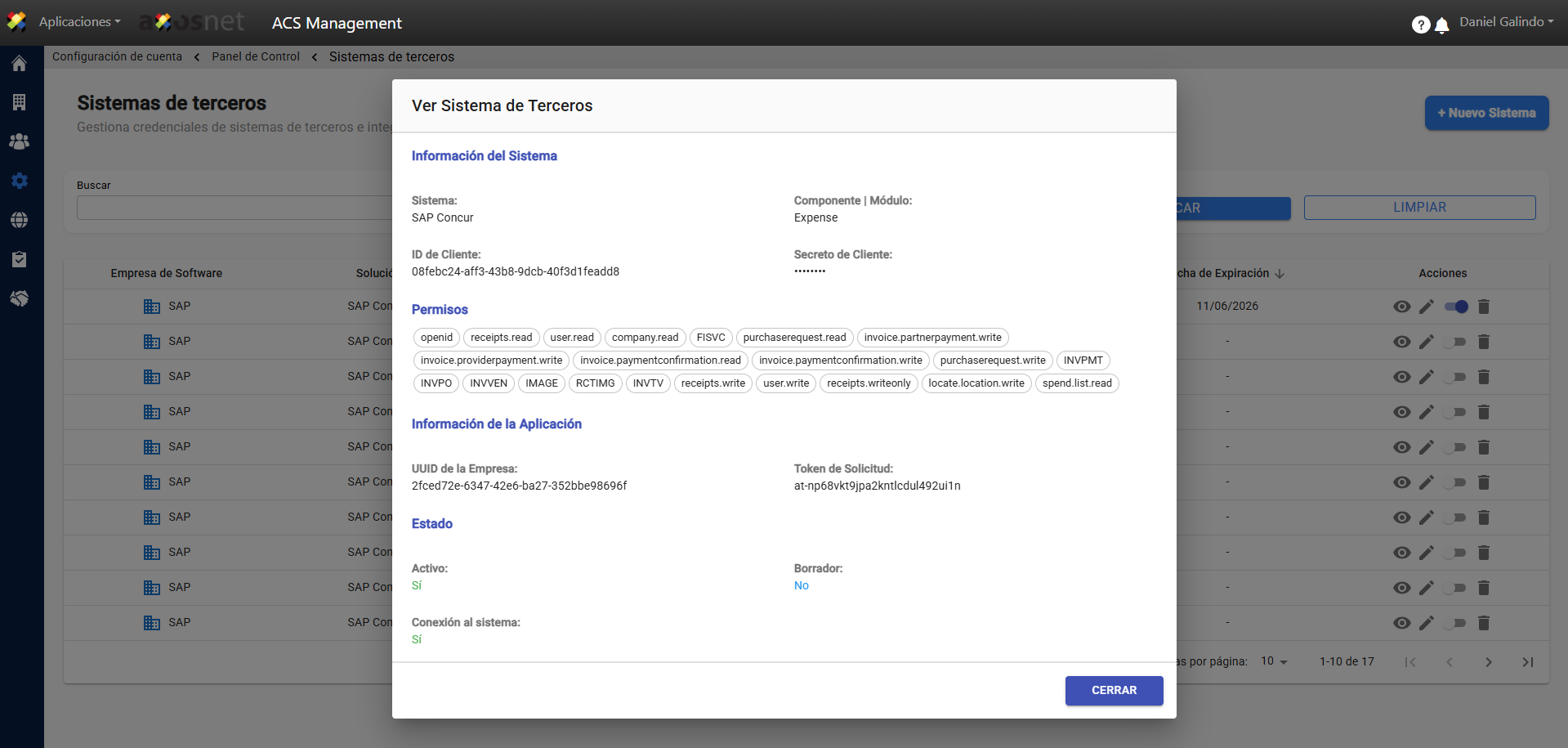Image resolution: width=1568 pixels, height=748 pixels.
Task: Navigate to Configuración de cuenta breadcrumb
Action: click(117, 56)
